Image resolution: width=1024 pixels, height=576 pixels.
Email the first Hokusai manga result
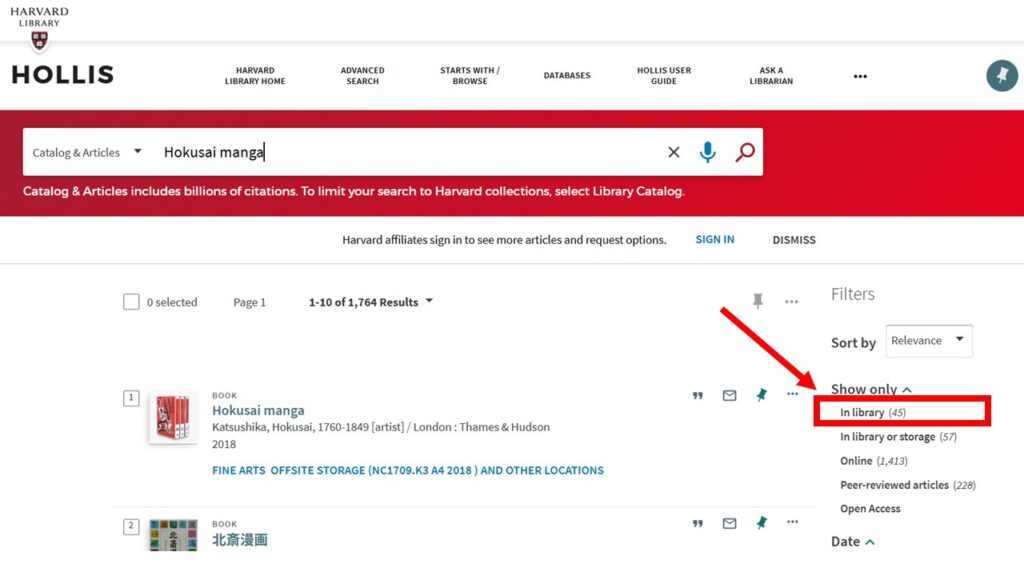click(x=729, y=396)
